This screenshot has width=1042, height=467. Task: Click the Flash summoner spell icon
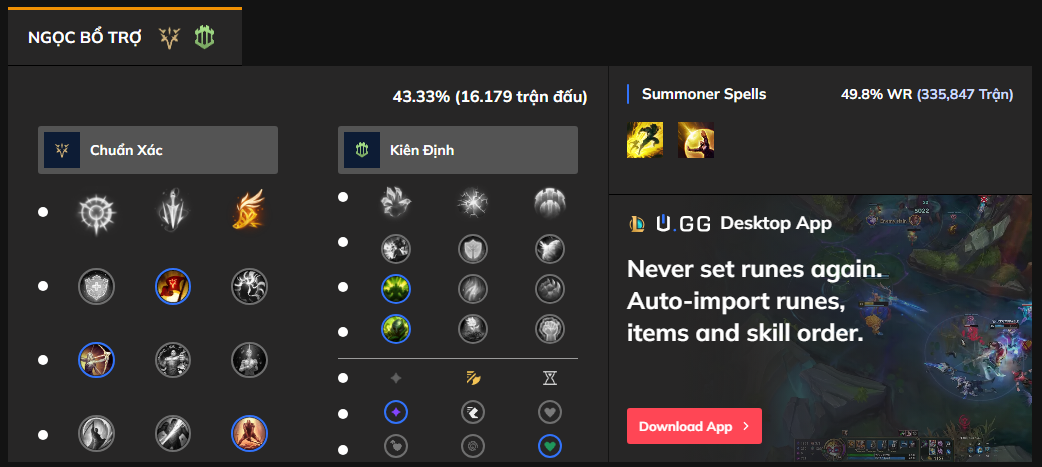[x=645, y=141]
